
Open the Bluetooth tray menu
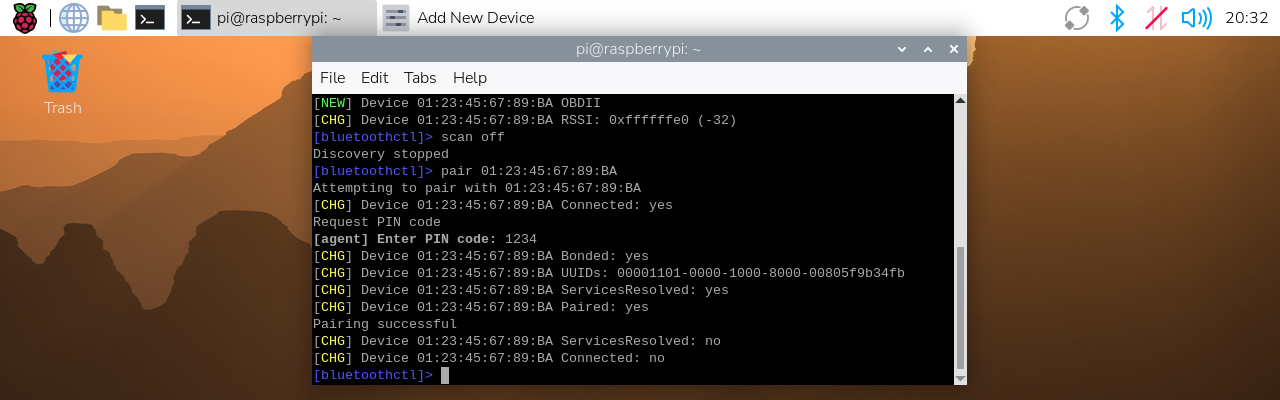(x=1117, y=17)
